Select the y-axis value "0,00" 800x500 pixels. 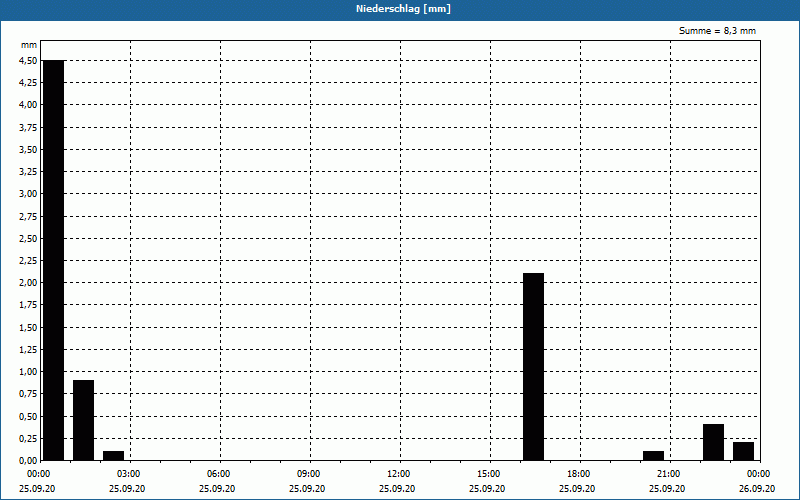coord(28,461)
